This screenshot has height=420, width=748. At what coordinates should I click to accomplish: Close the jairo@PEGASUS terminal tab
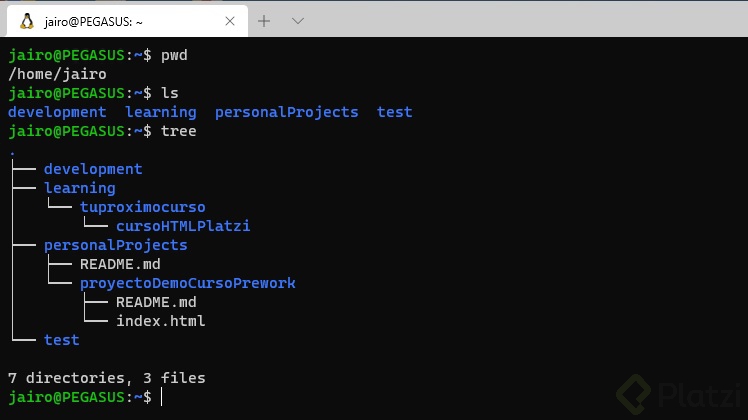click(x=233, y=20)
